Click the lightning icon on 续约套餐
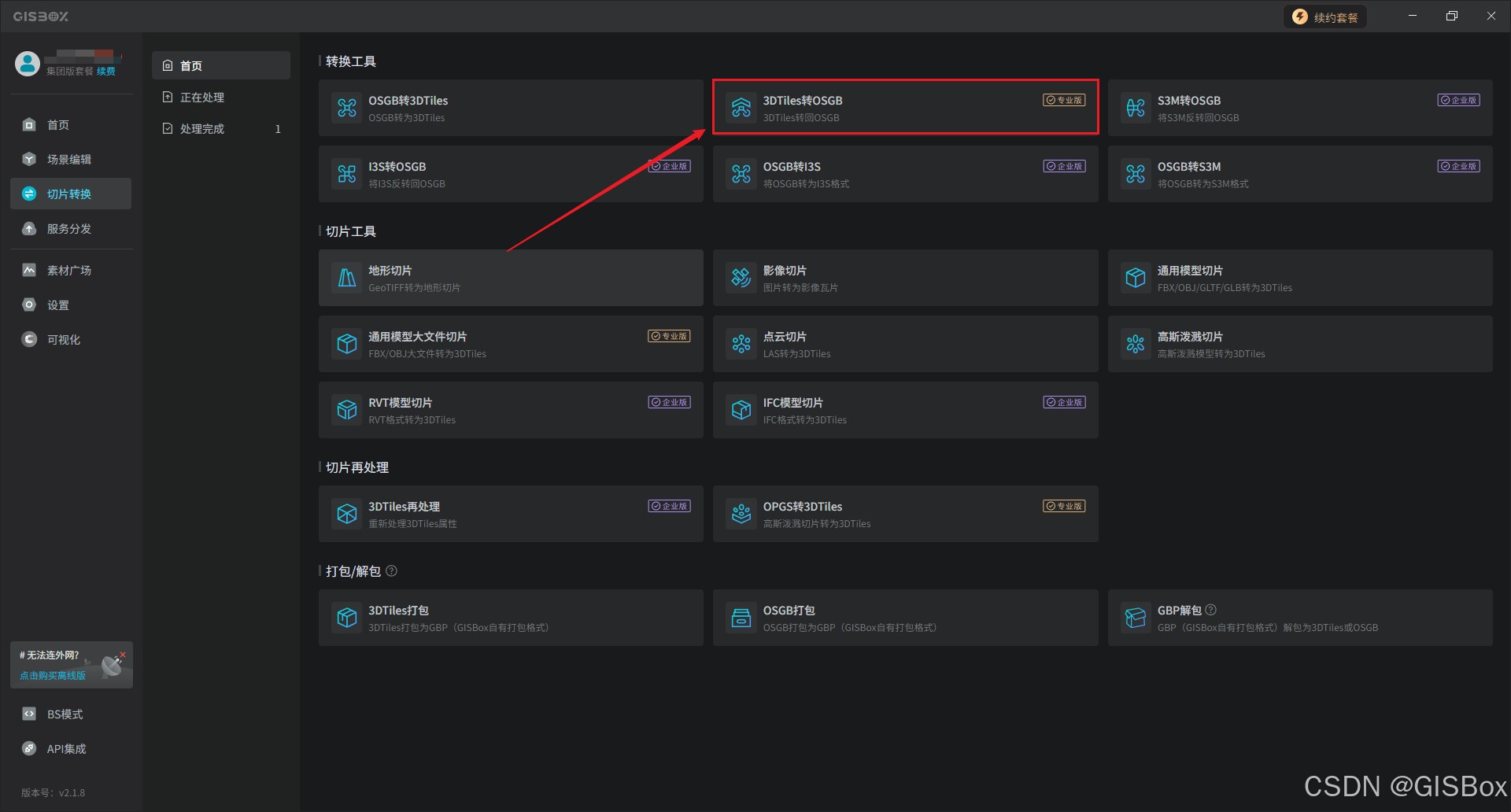 point(1300,17)
